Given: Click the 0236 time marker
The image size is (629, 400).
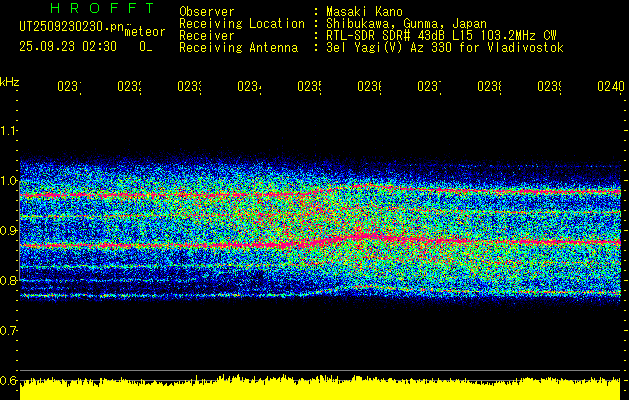Looking at the screenshot, I should [369, 86].
